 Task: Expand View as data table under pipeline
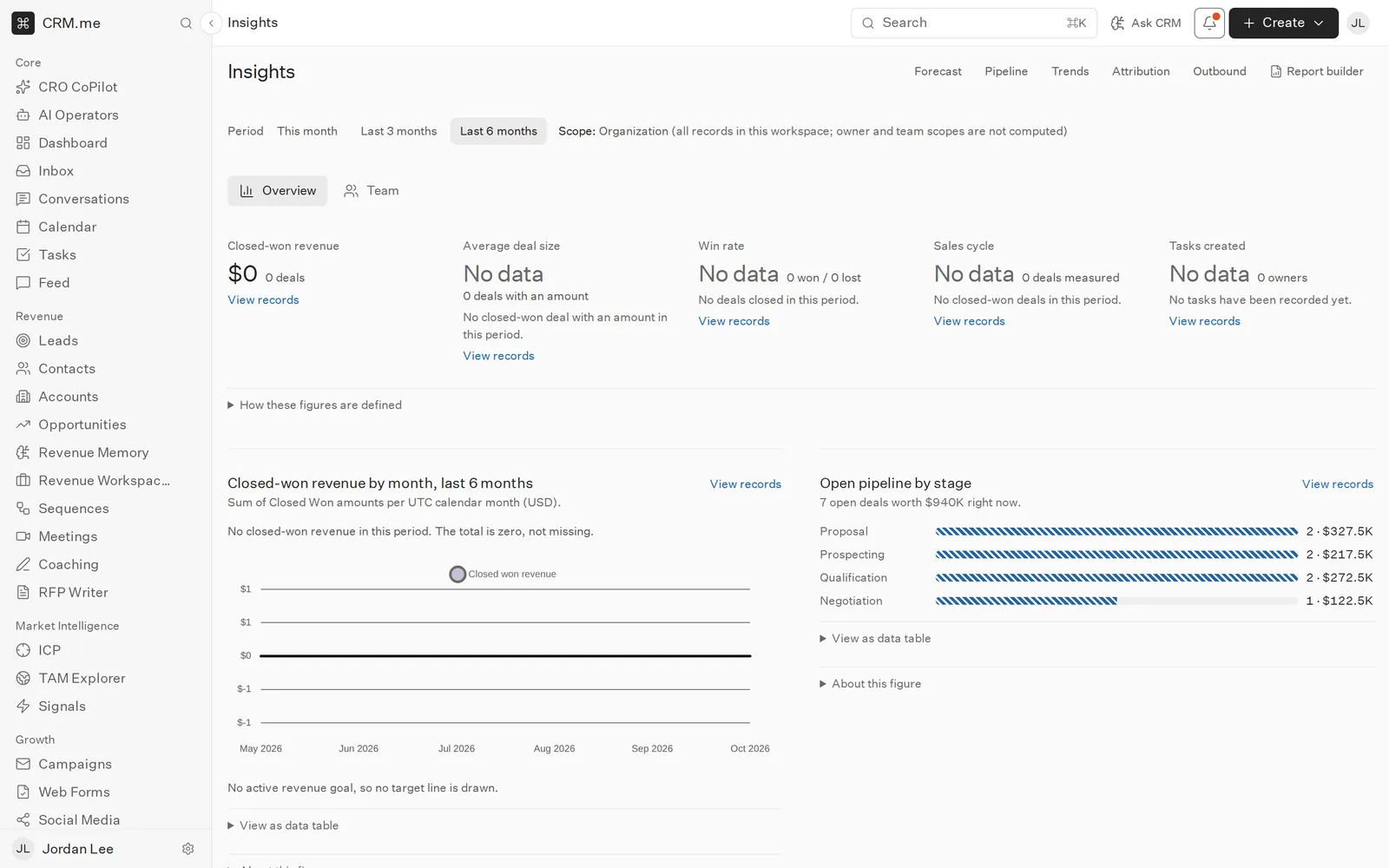tap(875, 638)
